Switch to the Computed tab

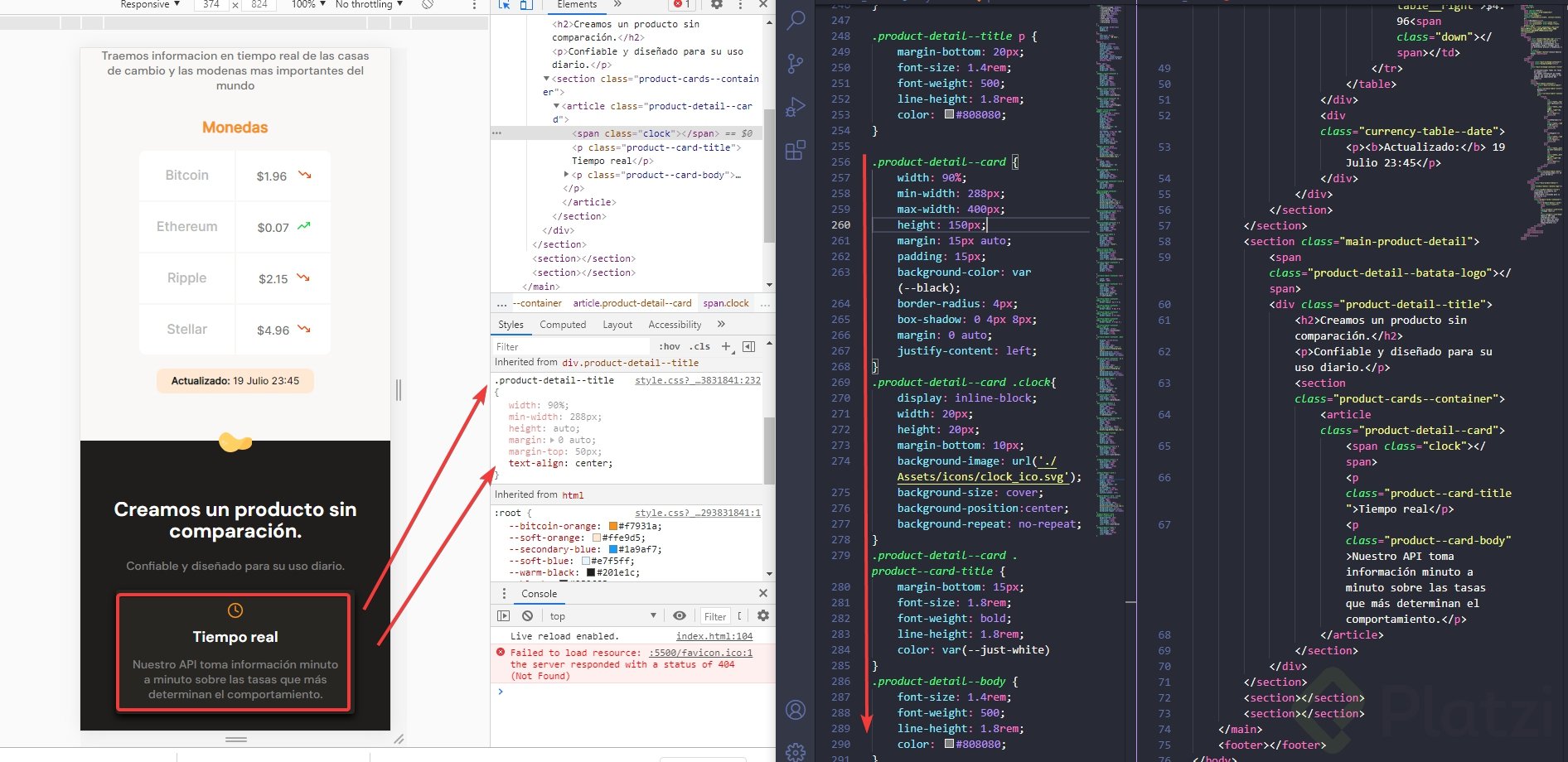click(x=563, y=325)
